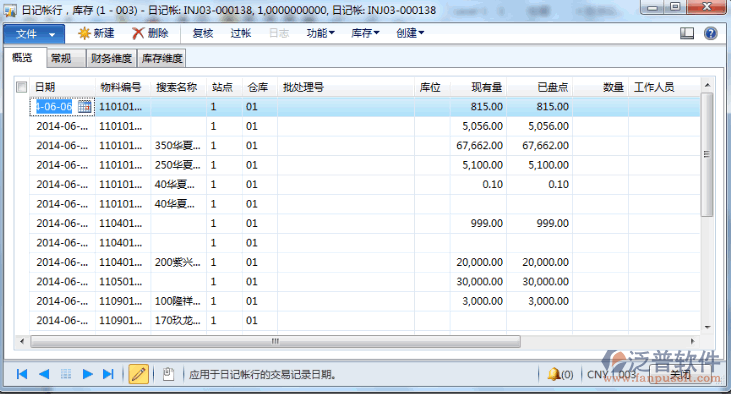Open the help question mark icon
Image resolution: width=731 pixels, height=394 pixels.
click(710, 33)
